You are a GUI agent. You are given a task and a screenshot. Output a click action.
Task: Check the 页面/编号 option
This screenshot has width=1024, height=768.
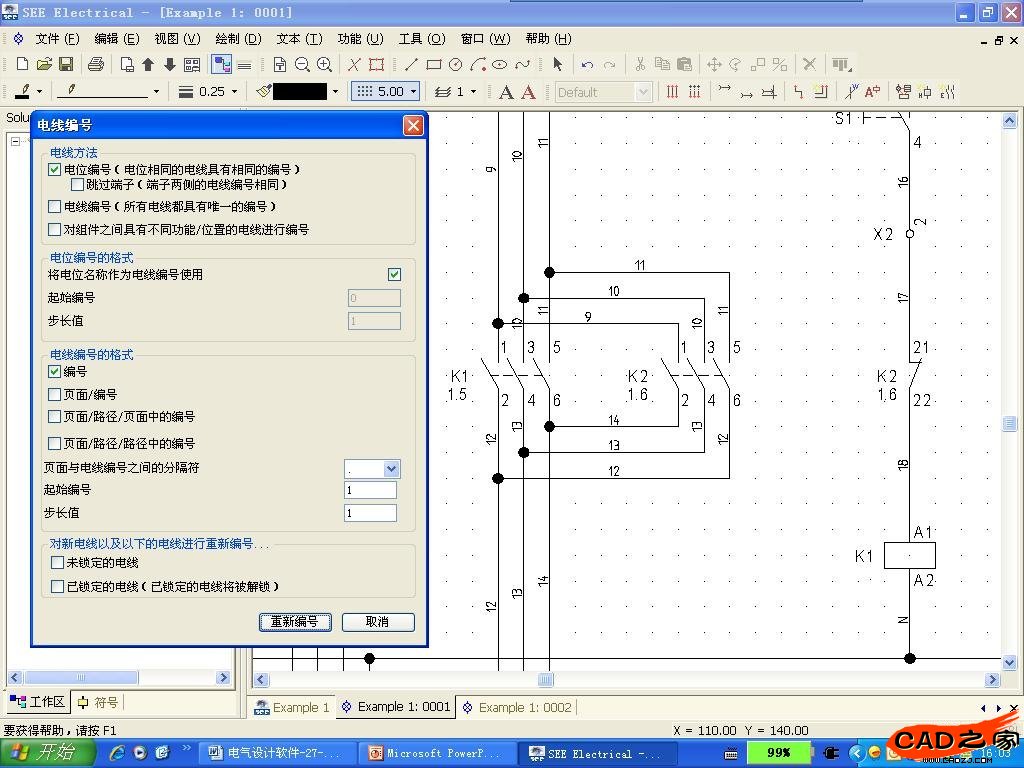click(55, 394)
